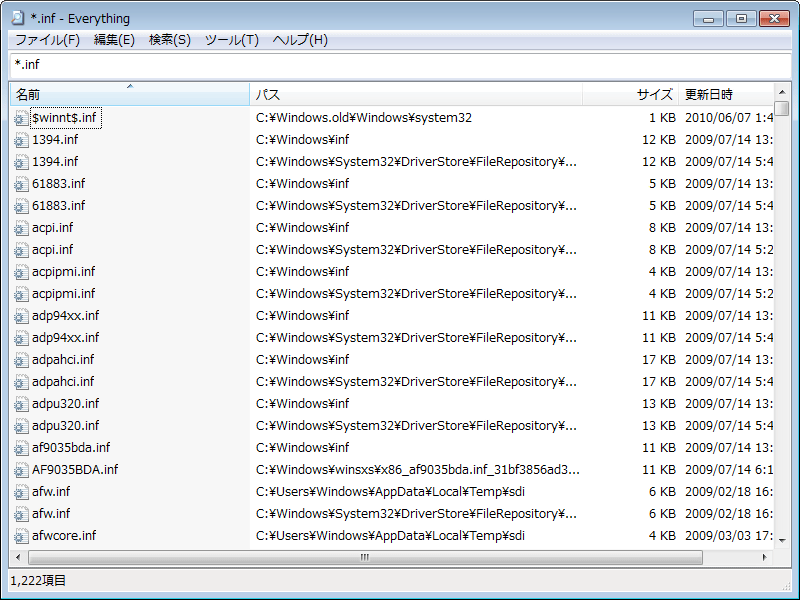Click path C:¥Windows.old¥Windows¥system32
The image size is (800, 600).
click(x=364, y=118)
